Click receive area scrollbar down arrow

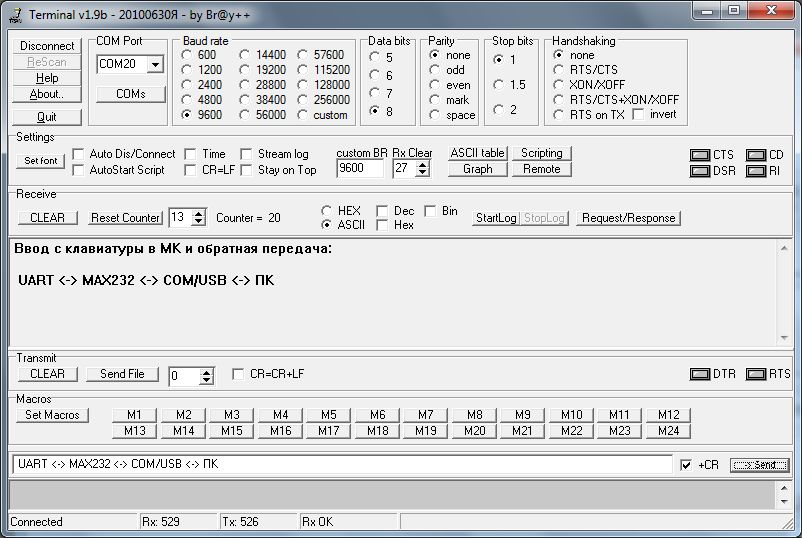(784, 338)
